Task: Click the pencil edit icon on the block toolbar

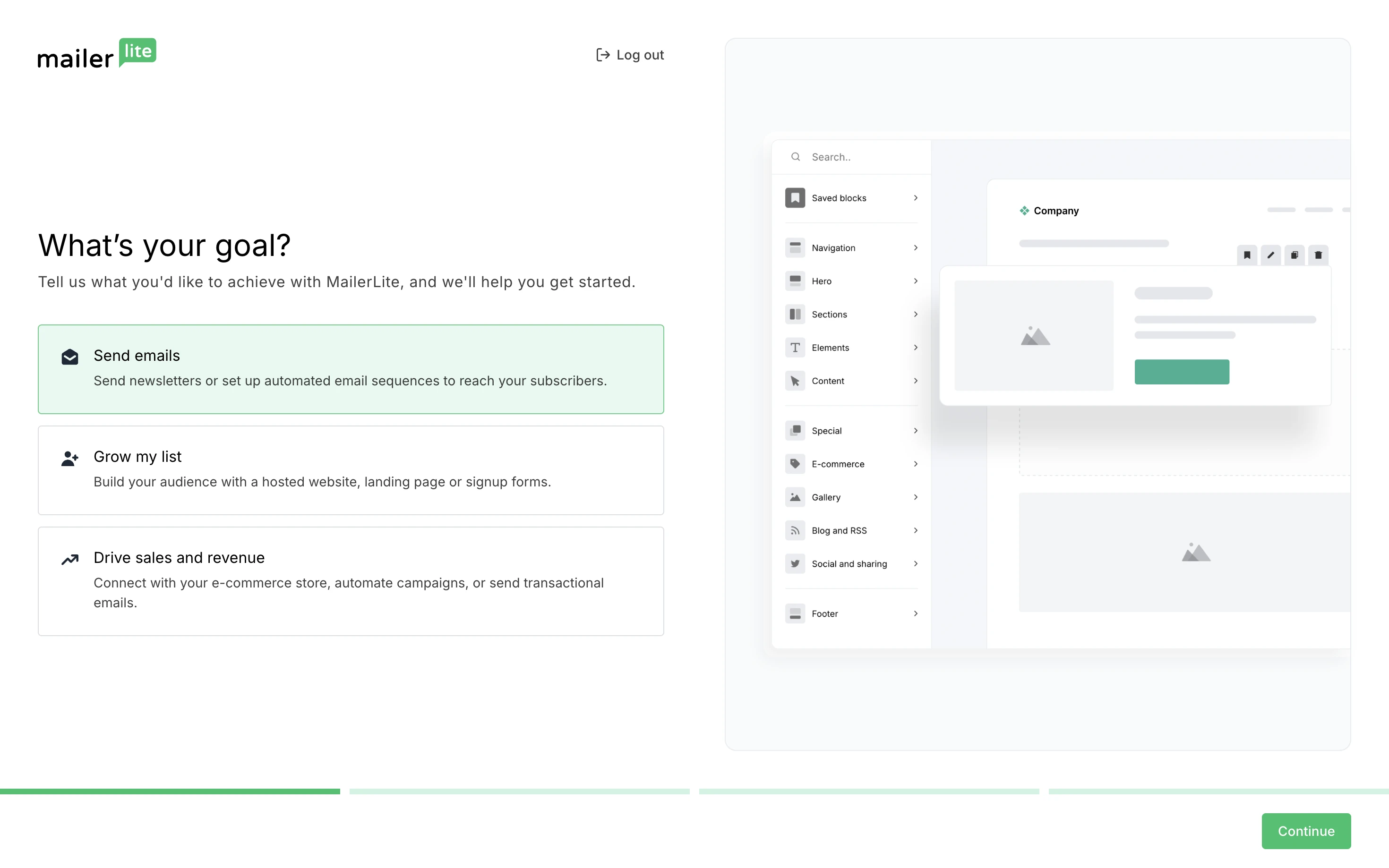Action: click(x=1270, y=255)
